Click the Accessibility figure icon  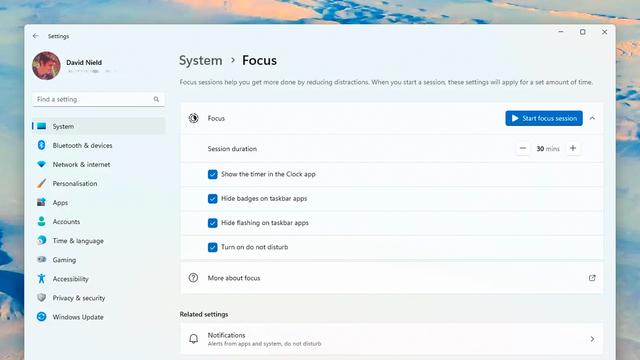click(x=41, y=278)
